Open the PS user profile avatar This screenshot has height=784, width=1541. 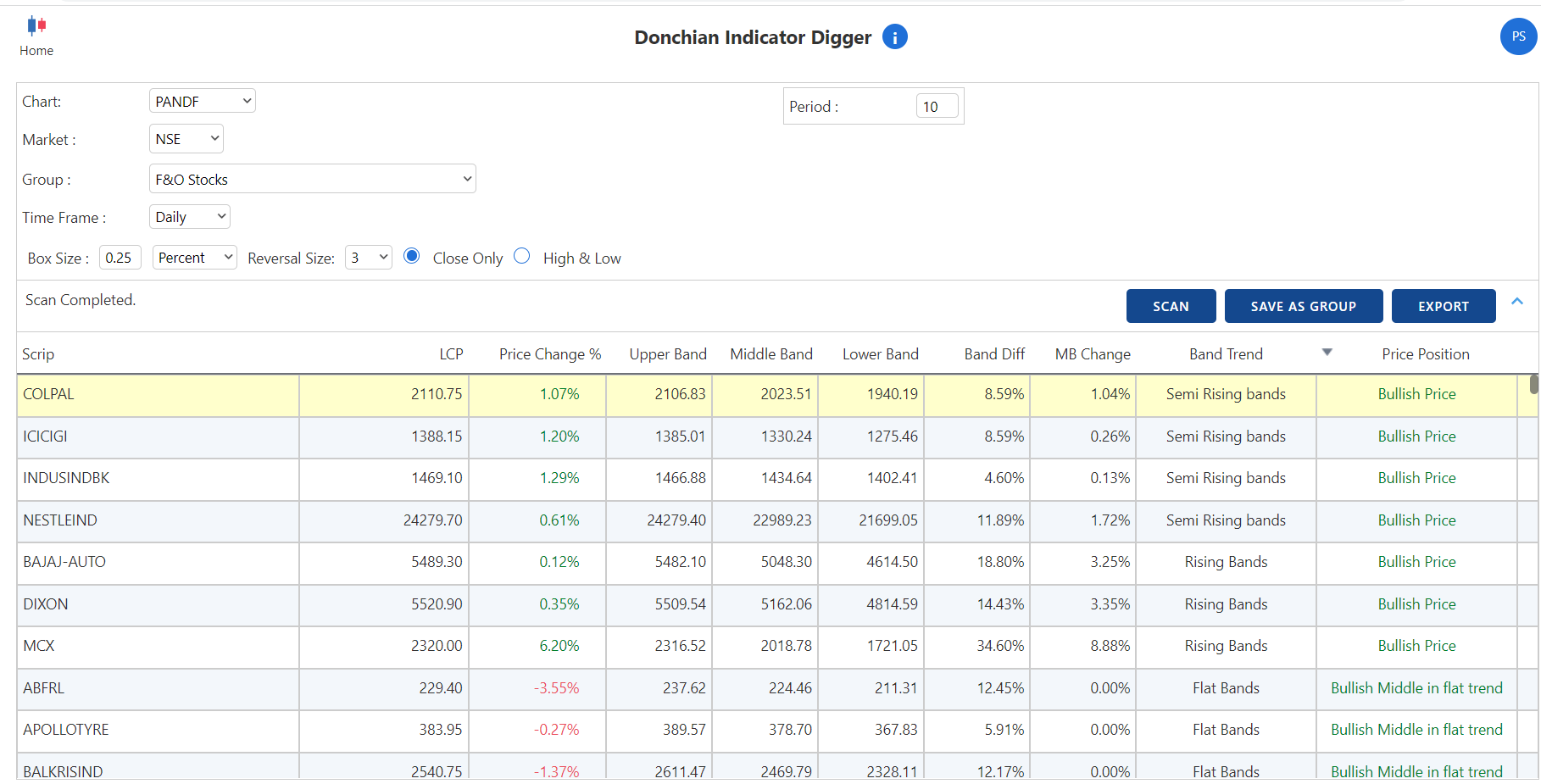coord(1518,36)
